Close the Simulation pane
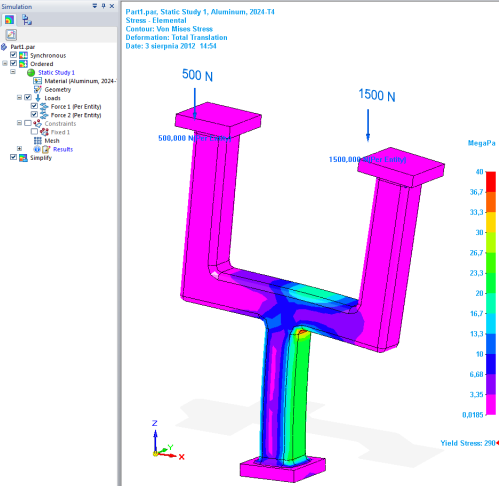The image size is (499, 486). pyautogui.click(x=112, y=6)
